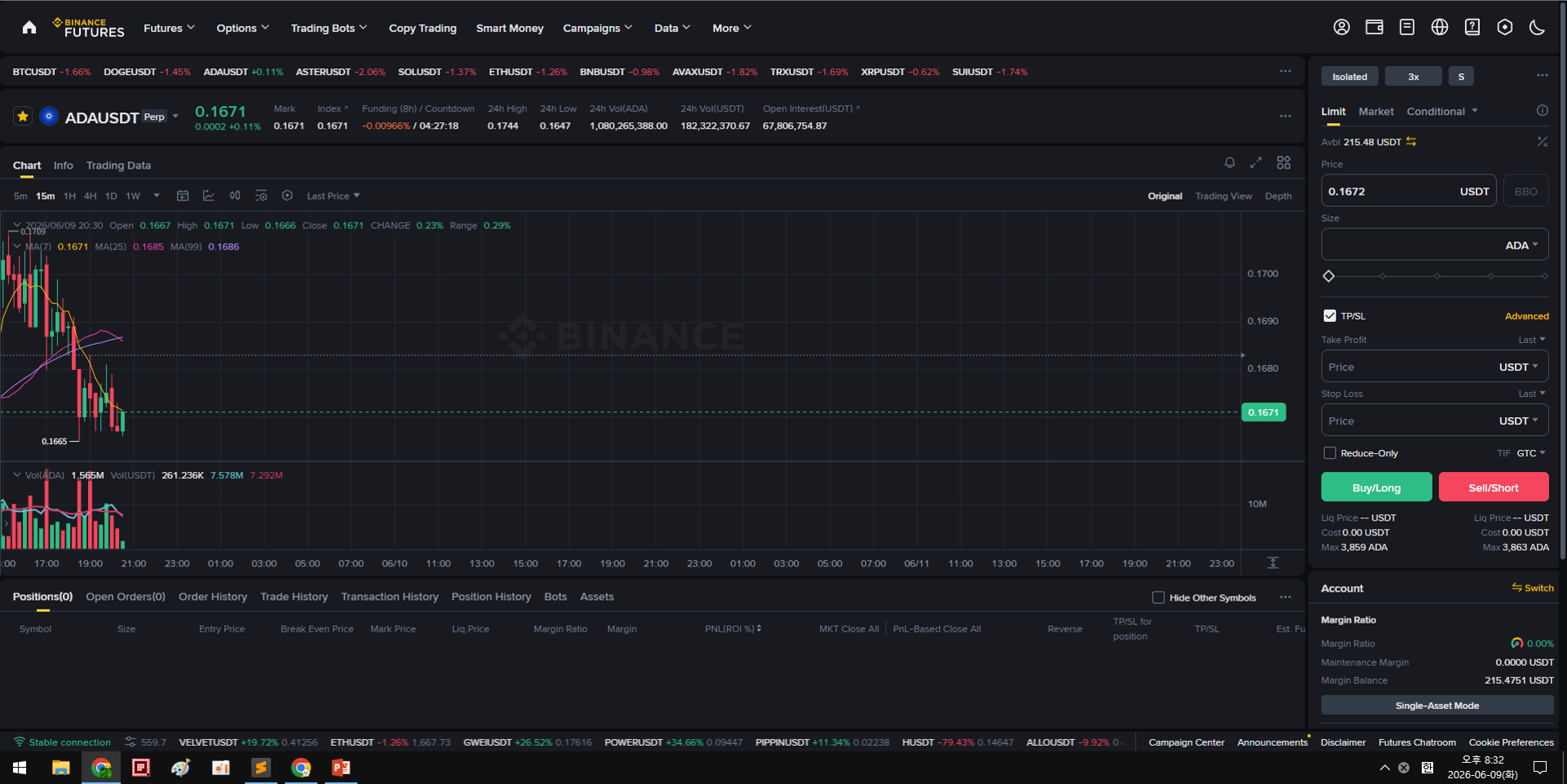
Task: Open the Position History tab
Action: [x=491, y=597]
